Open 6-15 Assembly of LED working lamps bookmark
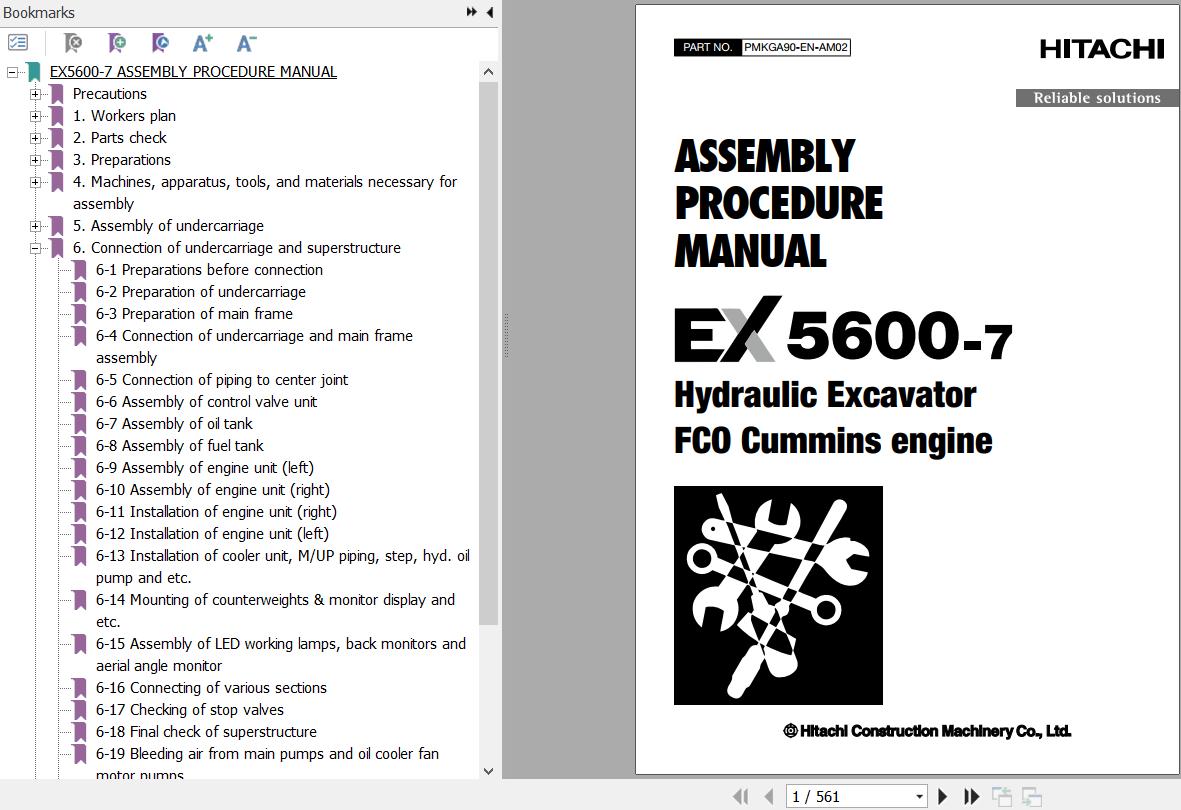Image resolution: width=1181 pixels, height=810 pixels. [281, 655]
